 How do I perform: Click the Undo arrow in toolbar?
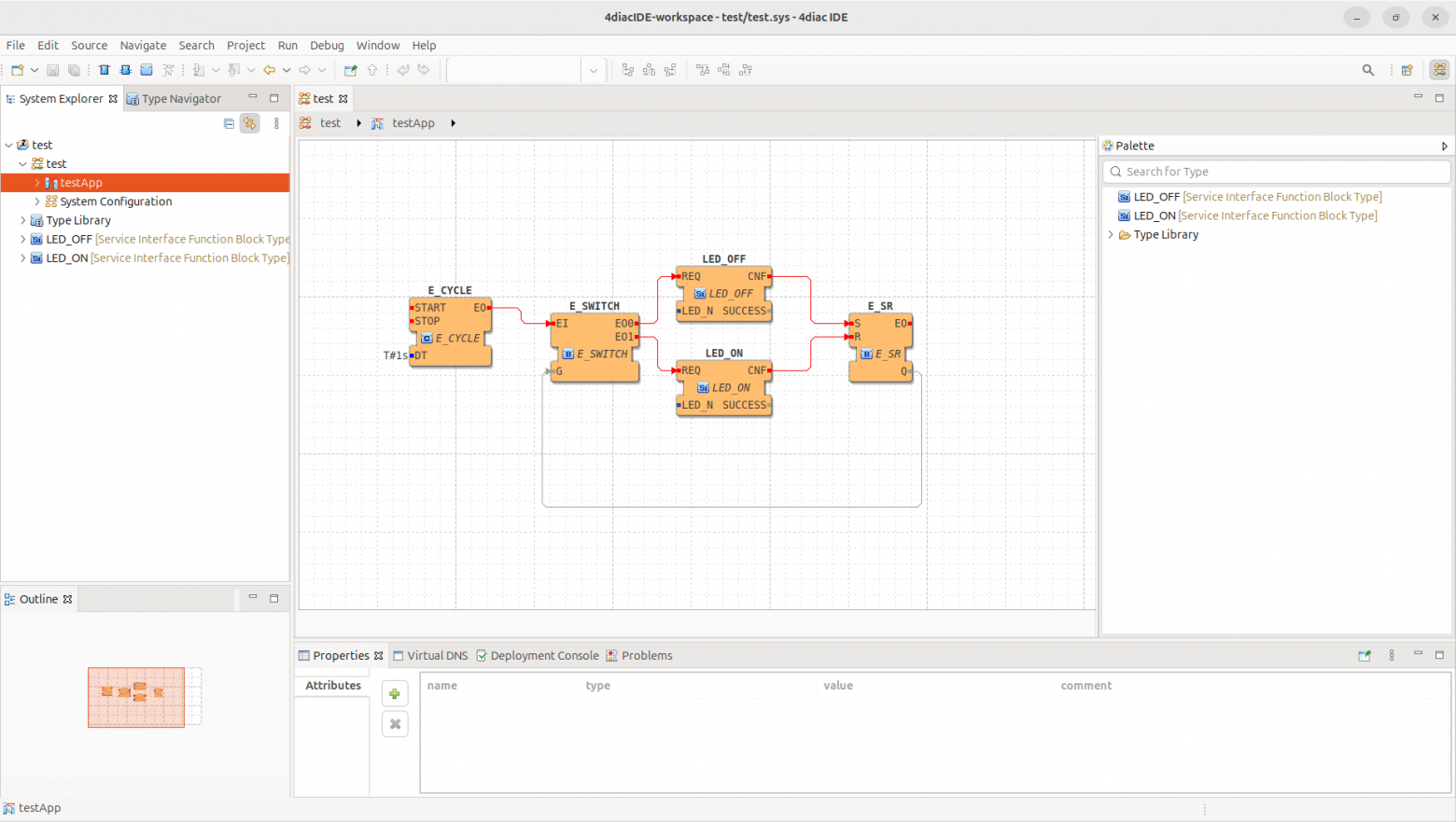(x=403, y=70)
